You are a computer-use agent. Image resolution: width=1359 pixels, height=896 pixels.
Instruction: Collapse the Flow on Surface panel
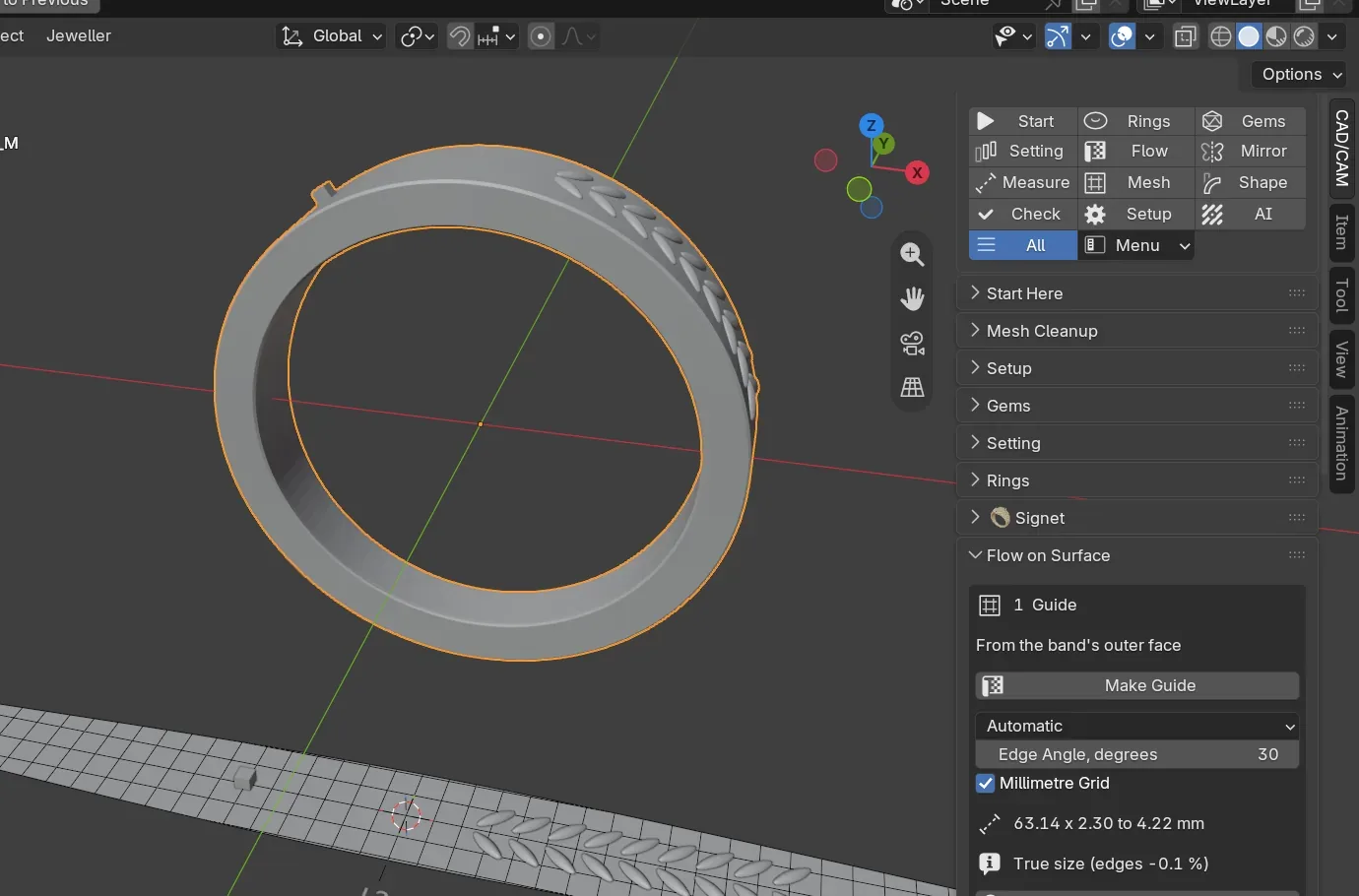coord(1137,555)
